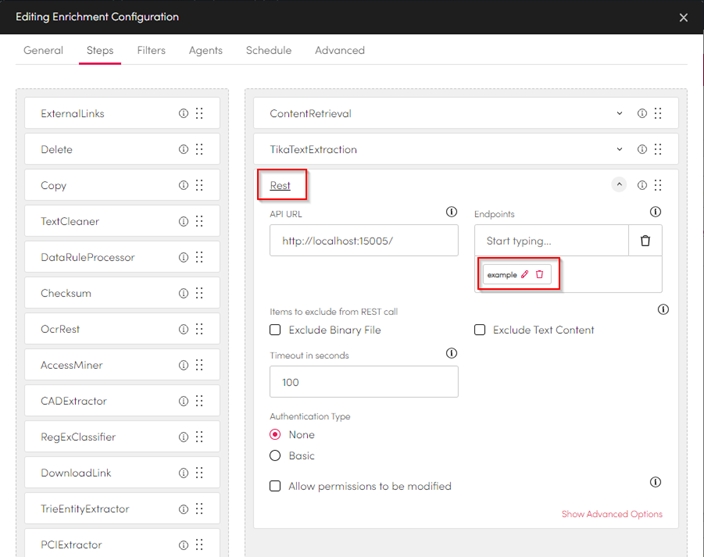Click the drag handle for ContentRetrieval step
Viewport: 704px width, 557px height.
pyautogui.click(x=658, y=114)
